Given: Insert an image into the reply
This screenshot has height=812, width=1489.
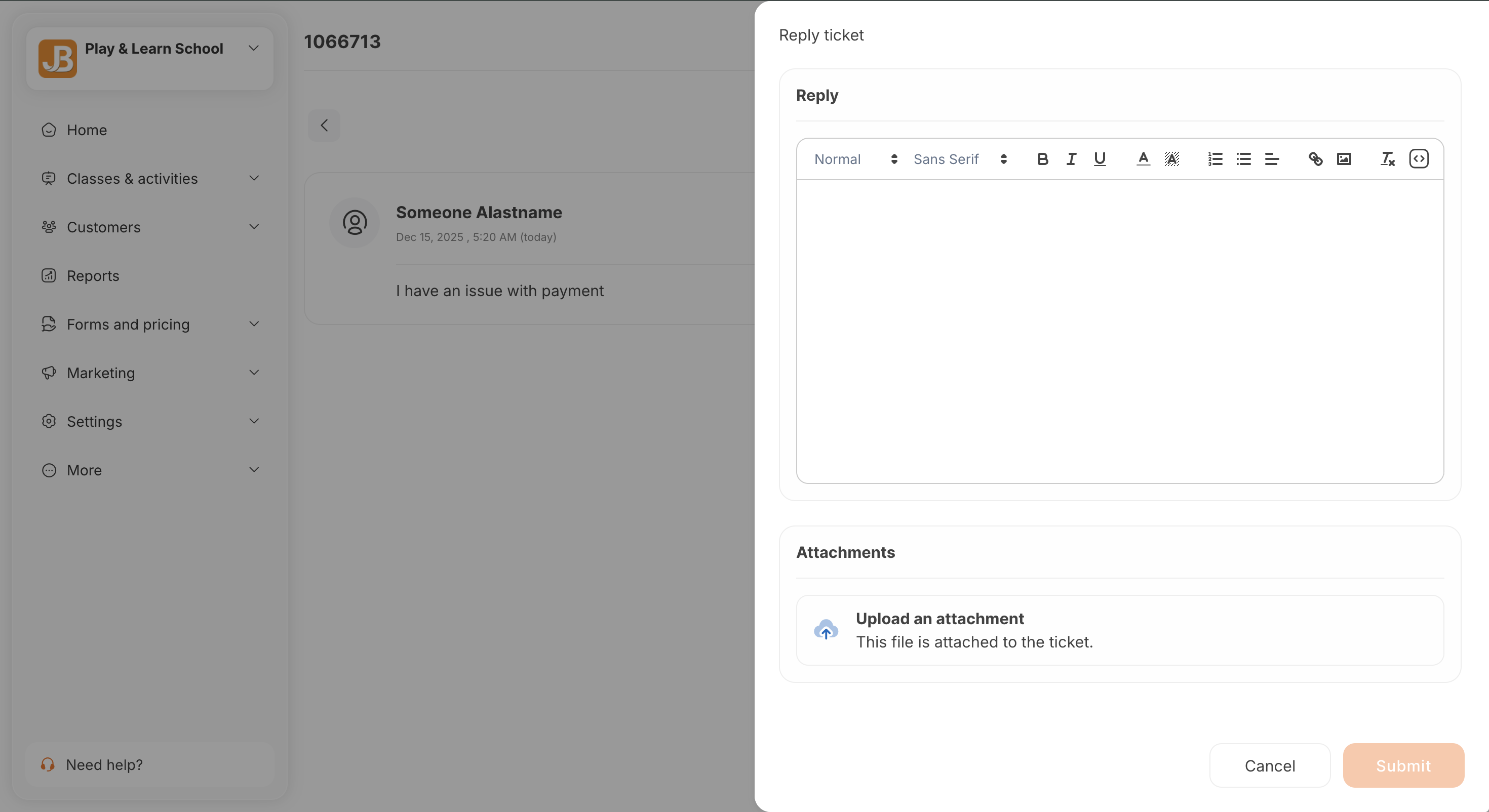Looking at the screenshot, I should click(x=1344, y=159).
